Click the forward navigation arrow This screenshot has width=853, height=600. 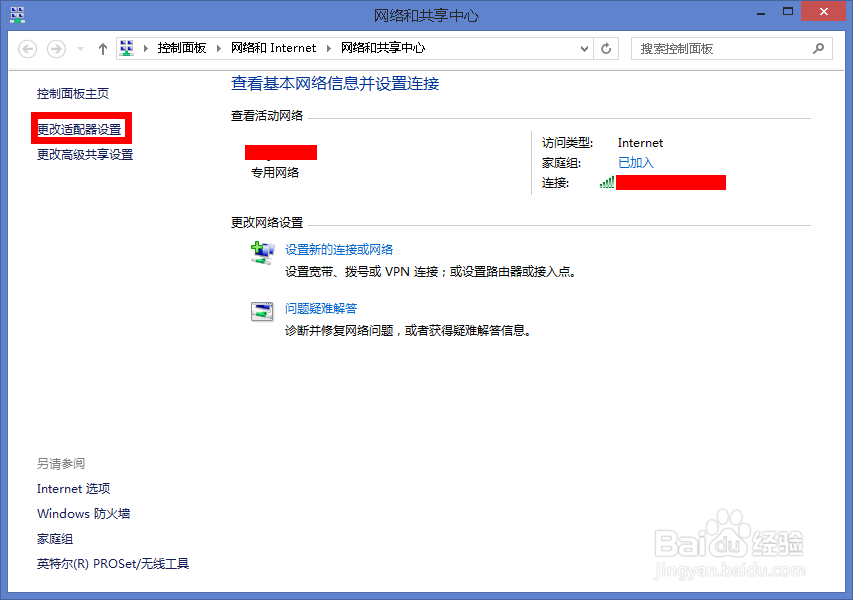click(x=55, y=48)
